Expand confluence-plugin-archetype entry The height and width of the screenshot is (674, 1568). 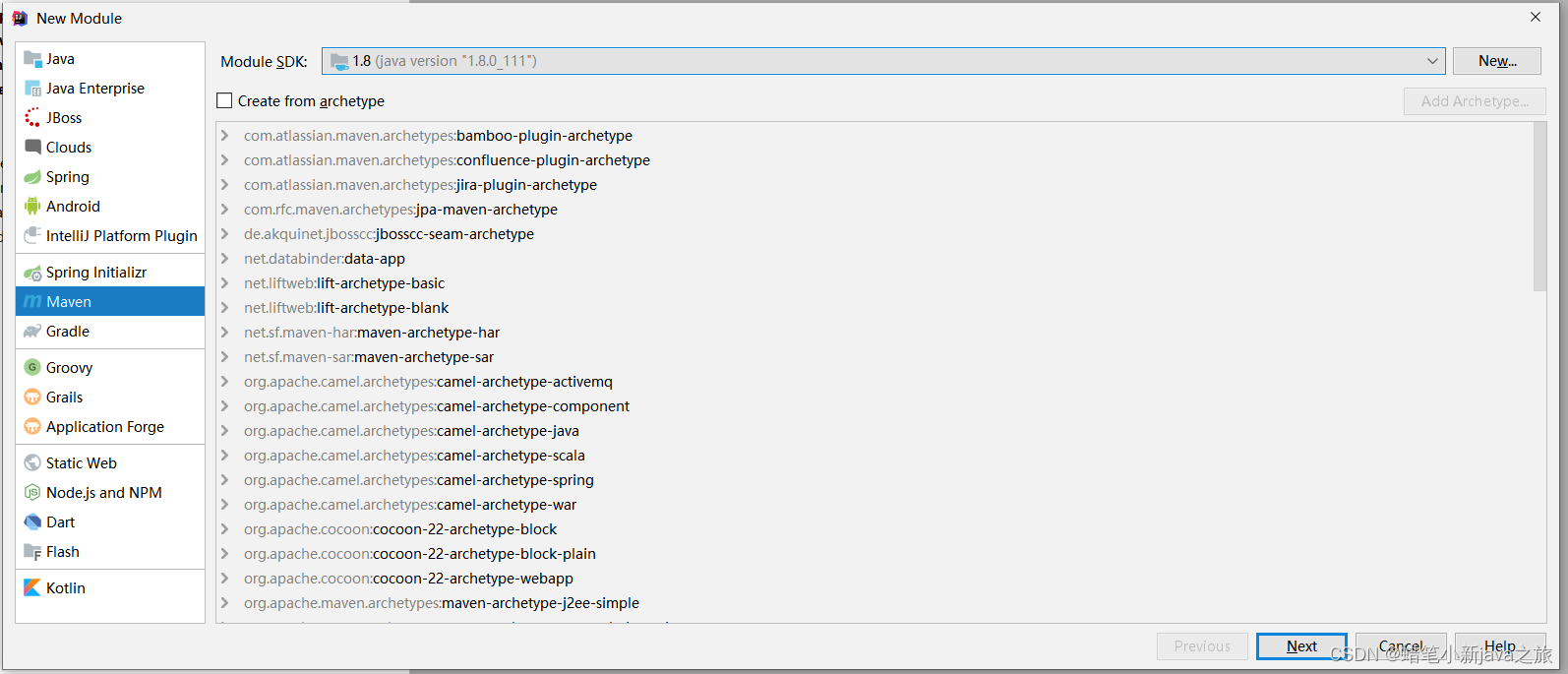[x=225, y=160]
